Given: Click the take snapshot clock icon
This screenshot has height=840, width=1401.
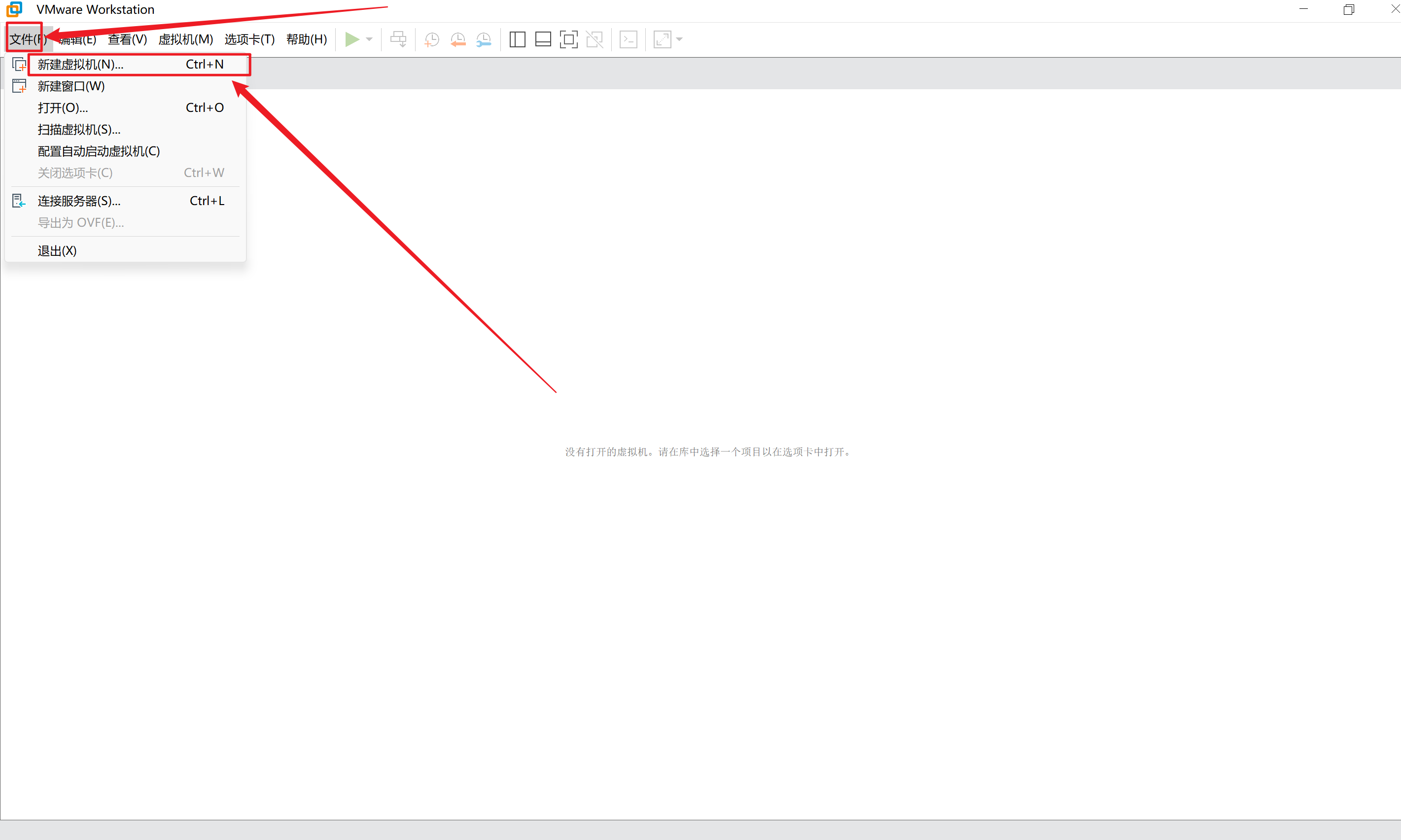Looking at the screenshot, I should 432,39.
